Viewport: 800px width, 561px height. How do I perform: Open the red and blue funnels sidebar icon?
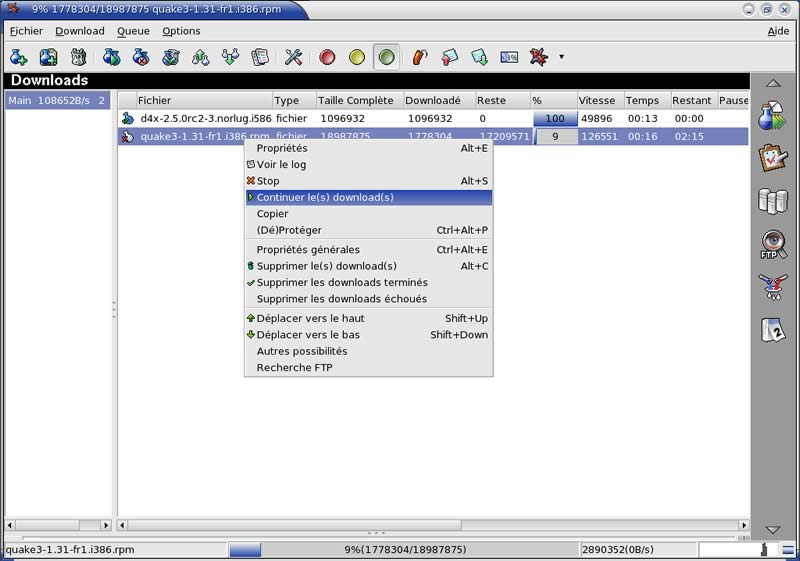coord(773,287)
